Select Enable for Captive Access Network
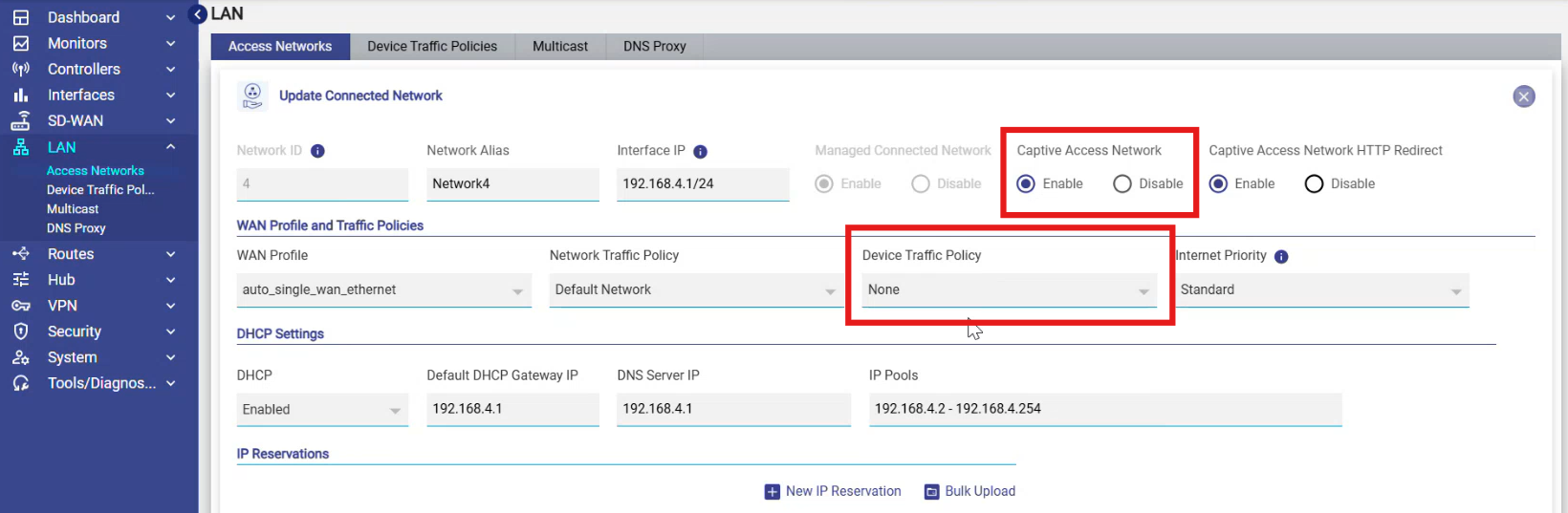Viewport: 1568px width, 513px height. (x=1026, y=183)
